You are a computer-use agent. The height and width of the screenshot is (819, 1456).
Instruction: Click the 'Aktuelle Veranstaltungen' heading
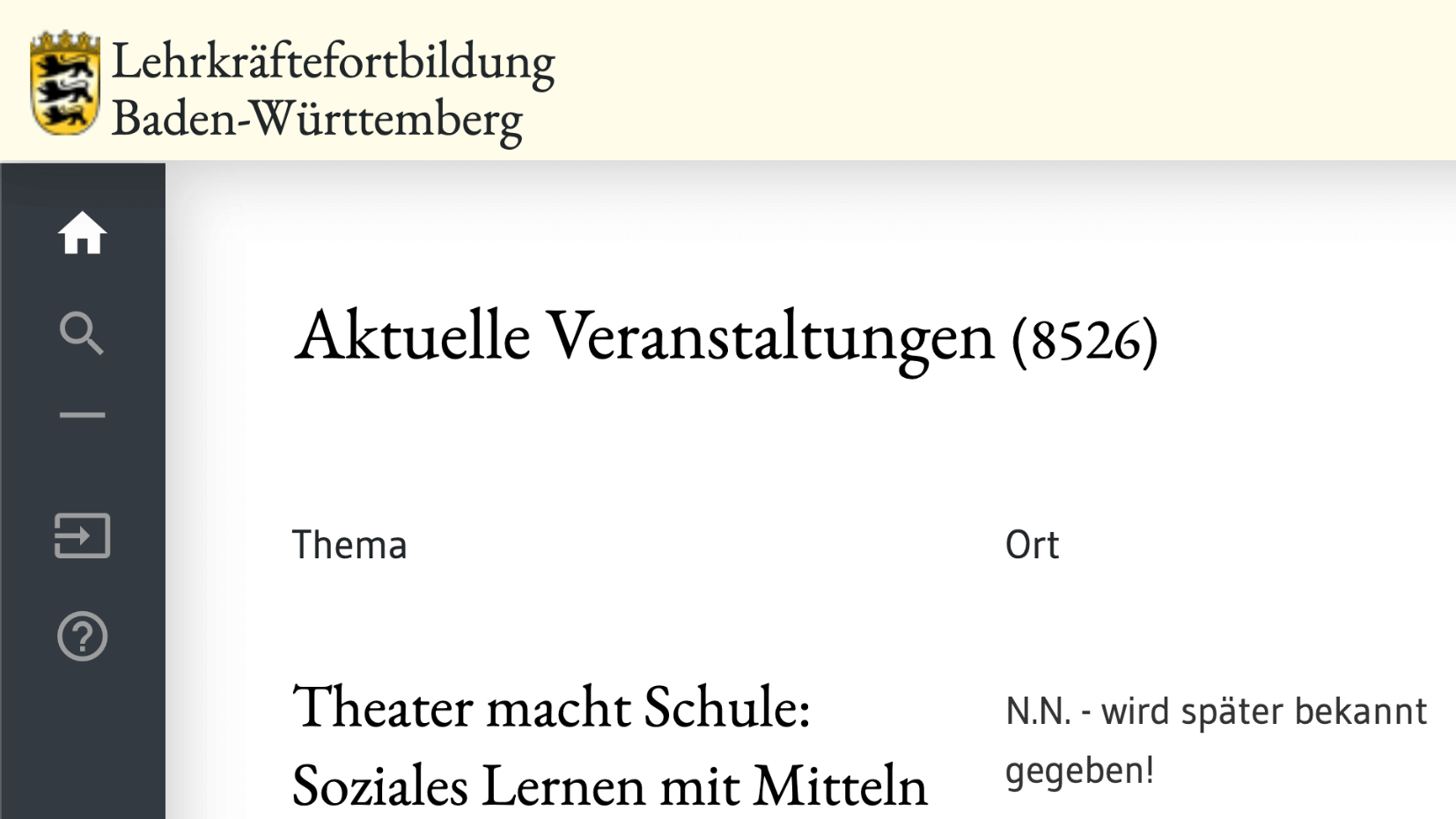click(x=643, y=336)
